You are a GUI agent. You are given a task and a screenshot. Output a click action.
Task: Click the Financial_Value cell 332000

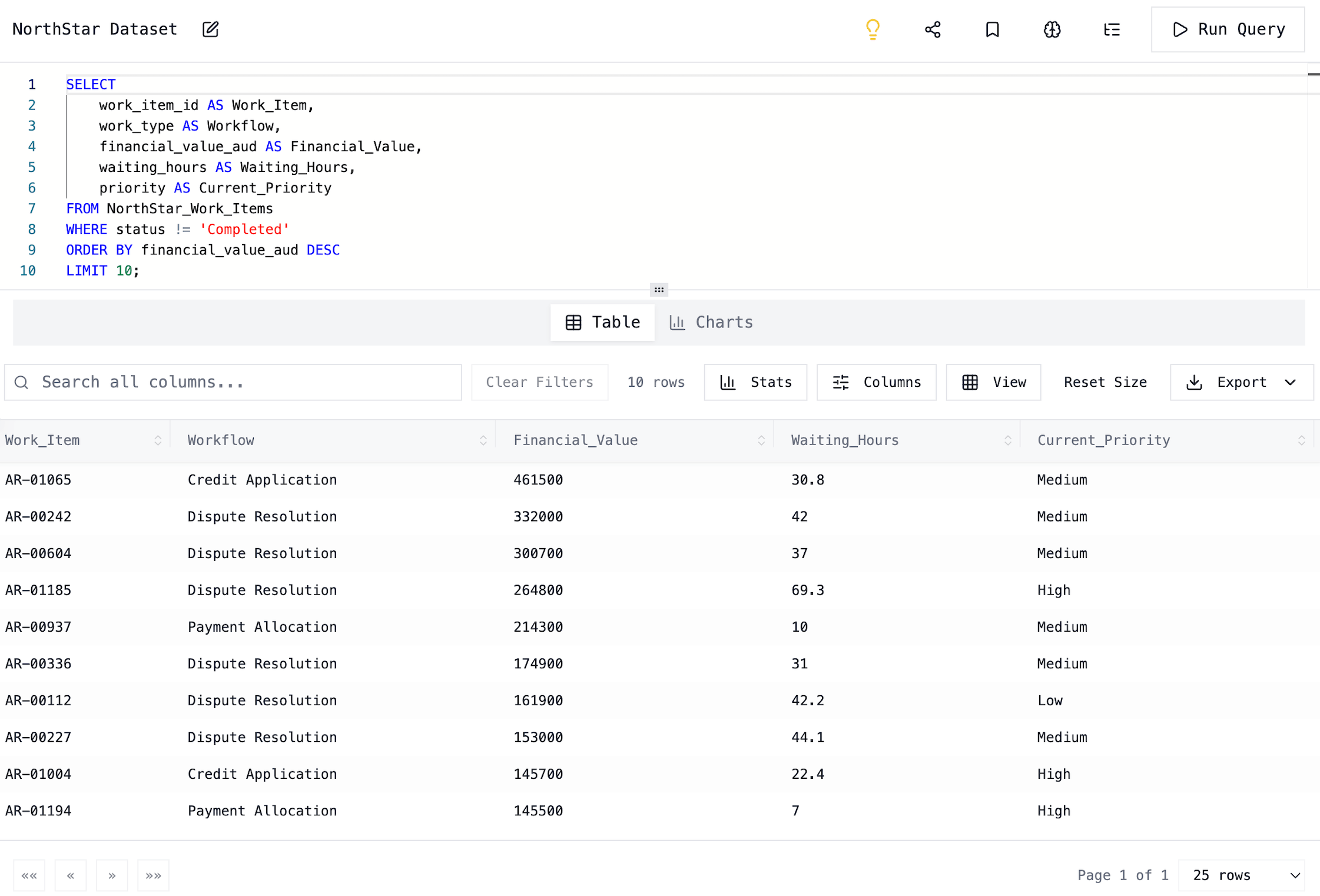coord(538,516)
